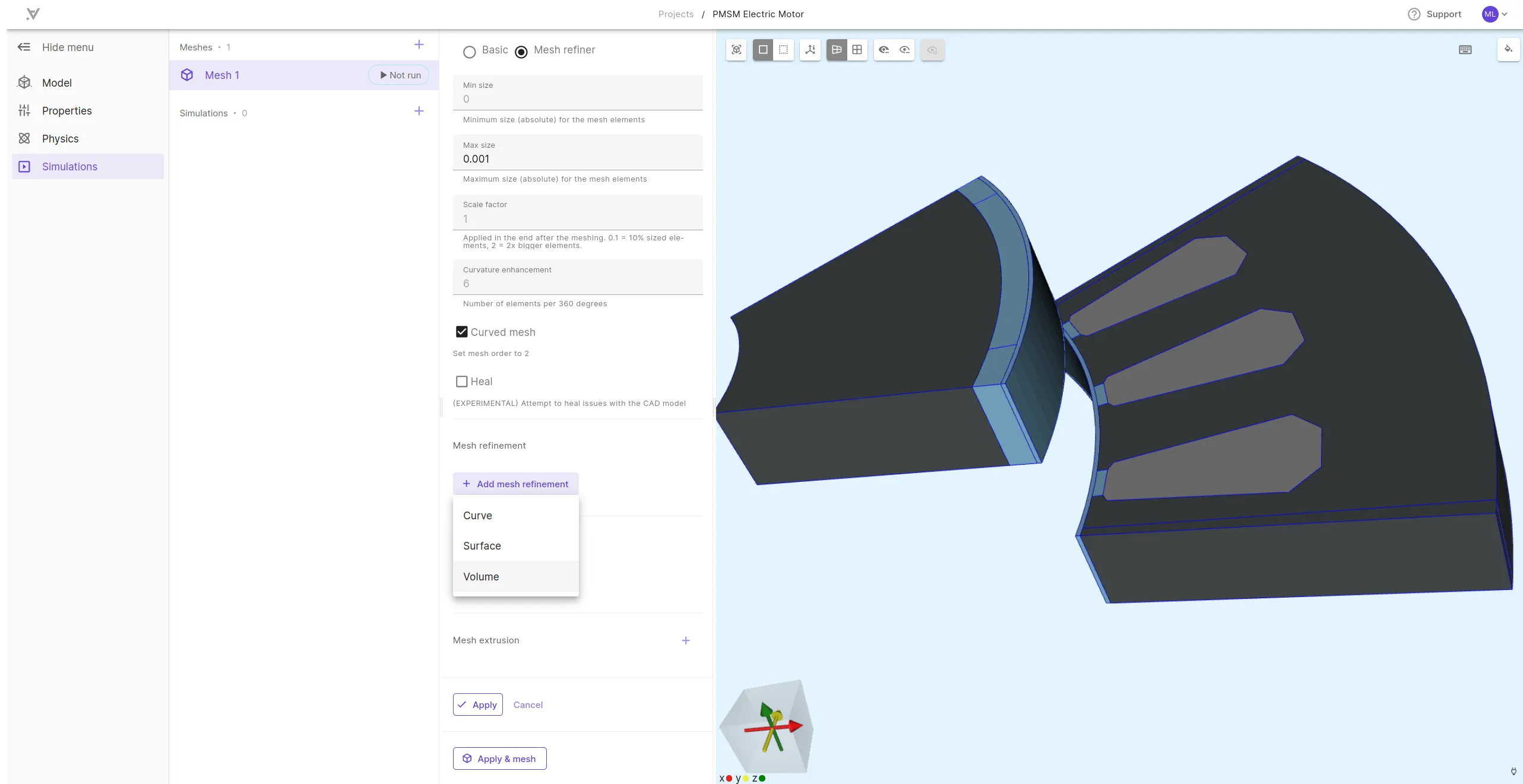
Task: Click Add mesh refinement button
Action: pos(515,484)
